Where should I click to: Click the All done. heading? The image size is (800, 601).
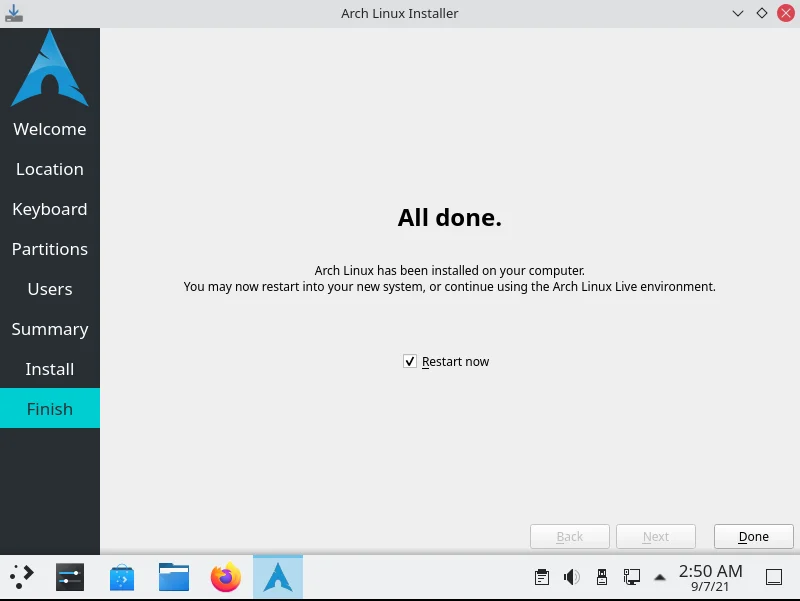pos(449,218)
